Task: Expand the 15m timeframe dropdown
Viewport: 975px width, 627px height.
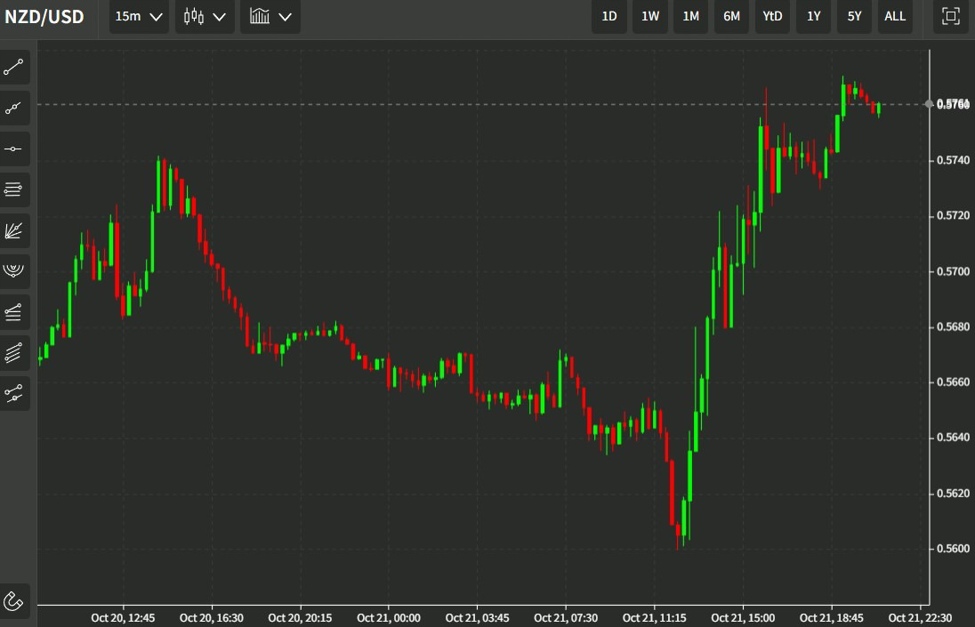Action: pyautogui.click(x=137, y=17)
